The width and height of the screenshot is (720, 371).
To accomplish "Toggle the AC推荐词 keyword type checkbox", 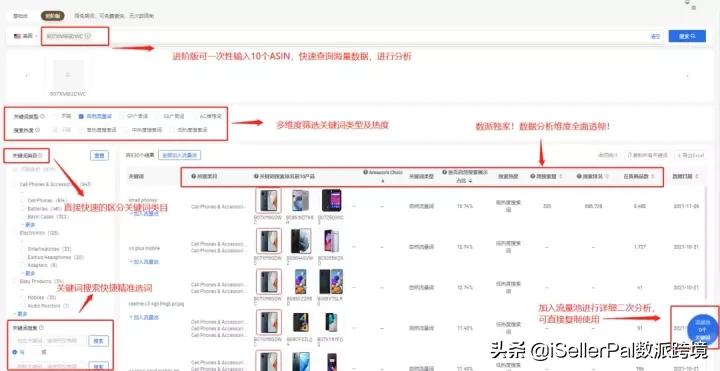I will tap(194, 117).
